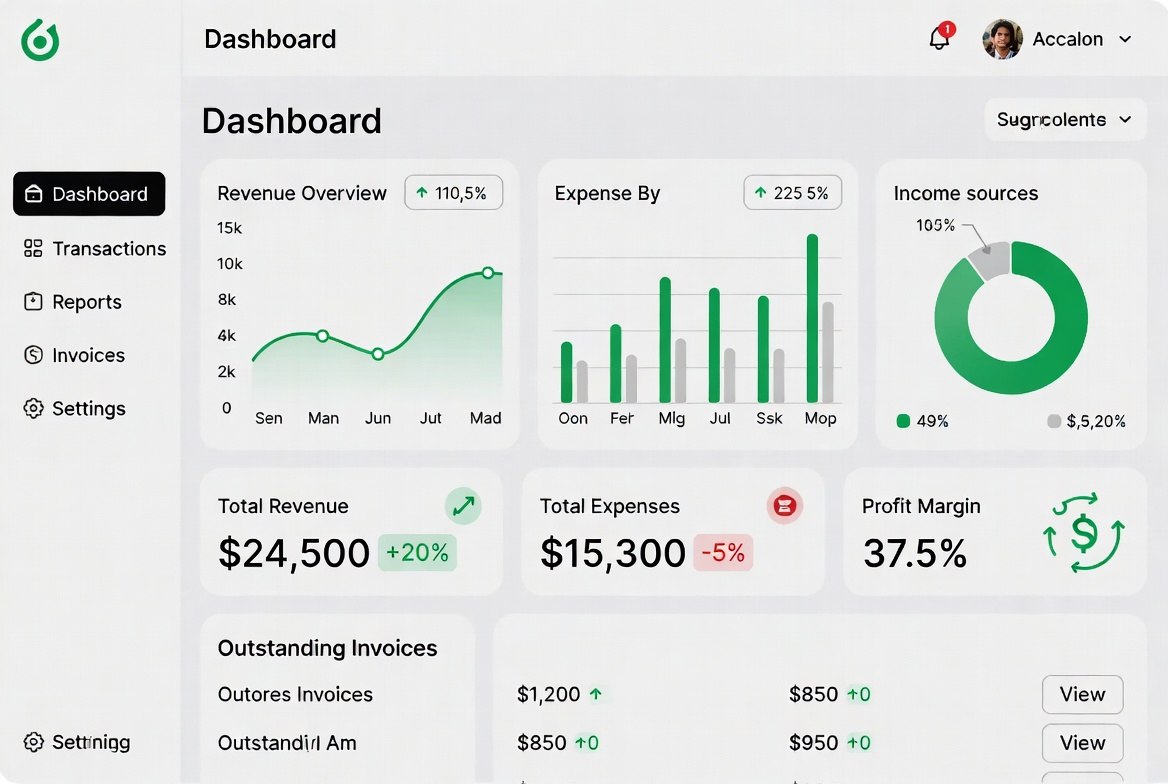The width and height of the screenshot is (1168, 784).
Task: Click the user avatar photo
Action: click(x=1002, y=39)
